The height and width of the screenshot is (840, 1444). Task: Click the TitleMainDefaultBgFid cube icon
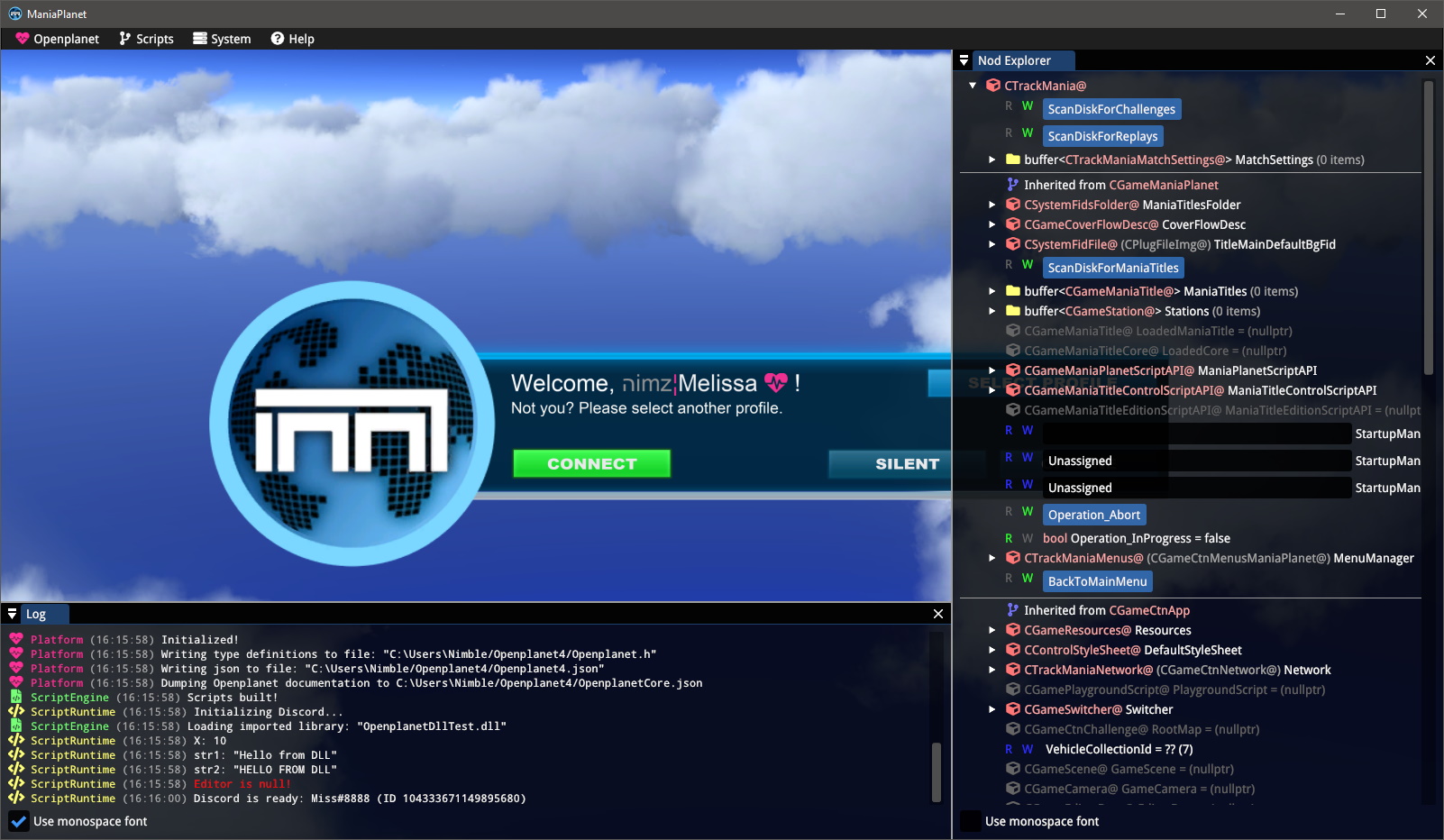tap(1012, 244)
